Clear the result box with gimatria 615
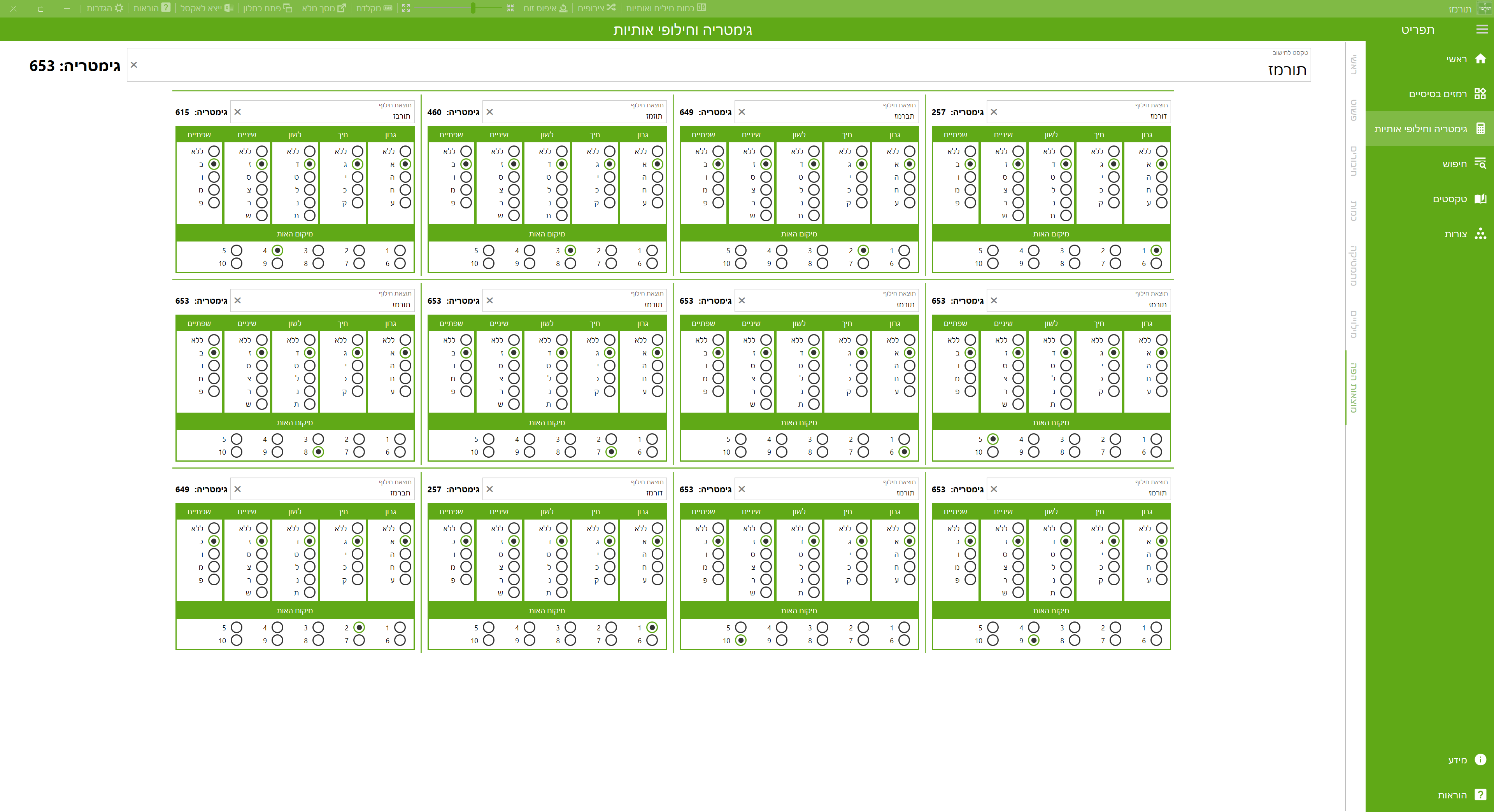Screen dimensions: 1494x812 pyautogui.click(x=237, y=112)
